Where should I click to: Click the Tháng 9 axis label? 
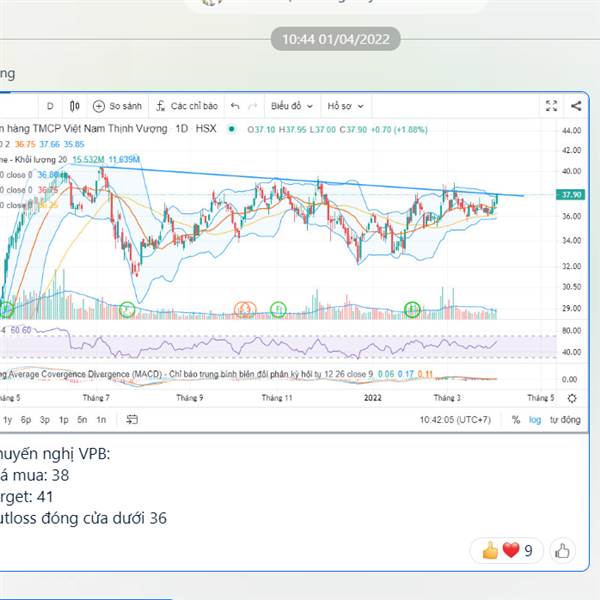coord(189,398)
